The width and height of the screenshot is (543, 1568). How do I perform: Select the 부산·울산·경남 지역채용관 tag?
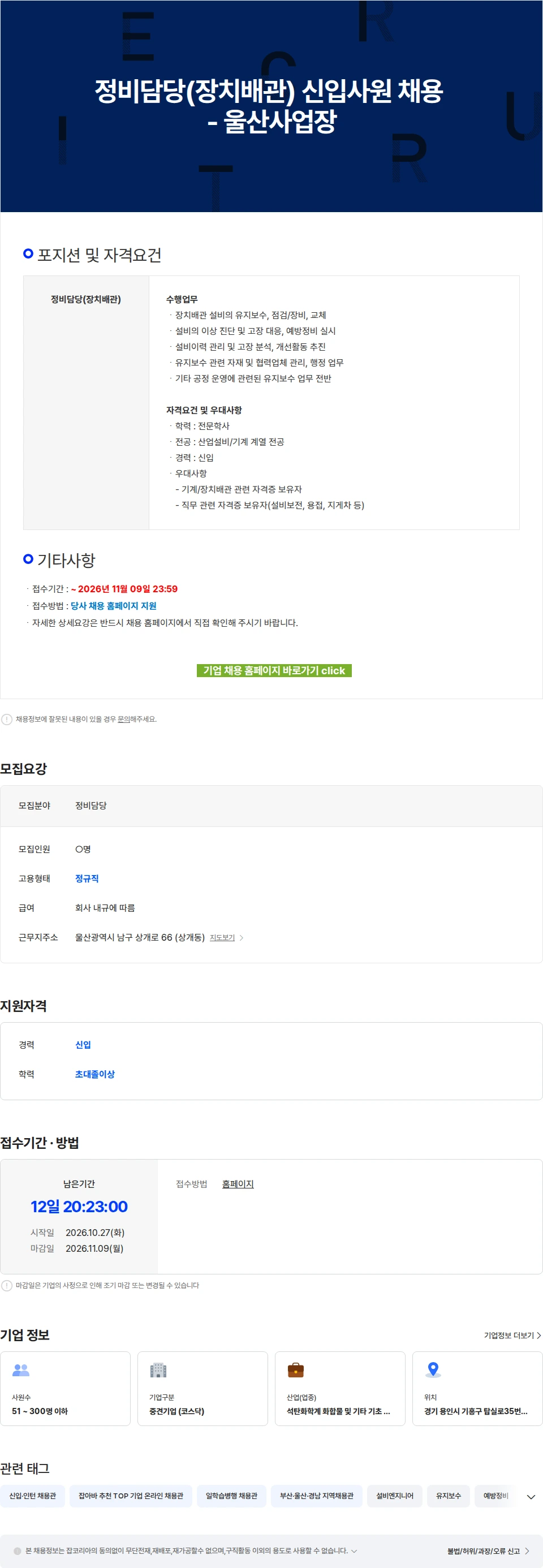tap(317, 1496)
